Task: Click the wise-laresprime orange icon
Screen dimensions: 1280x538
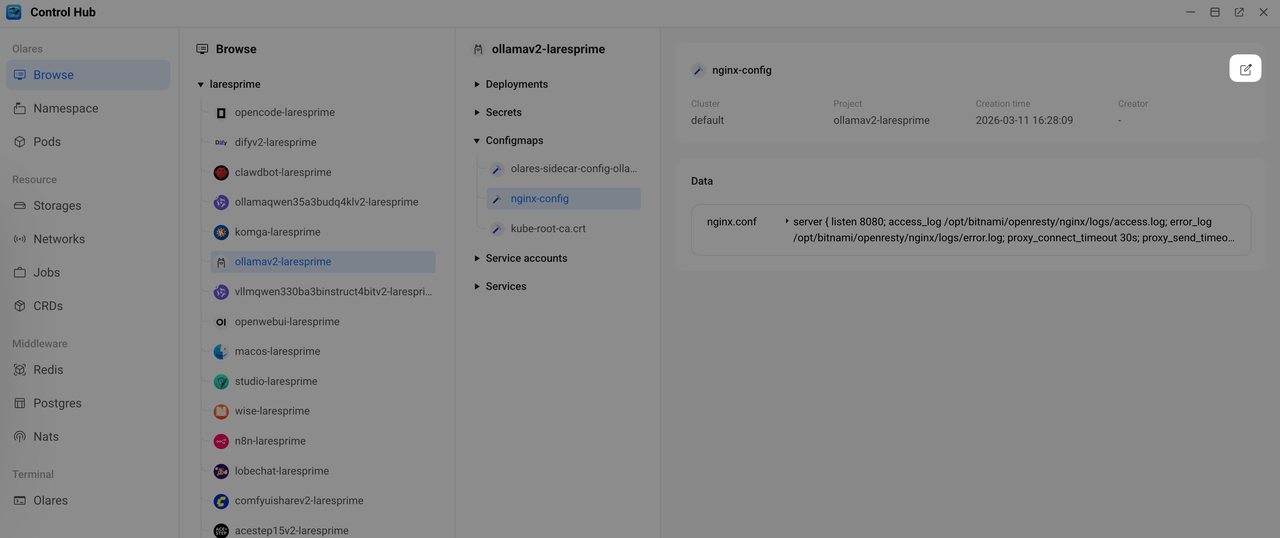Action: (221, 411)
